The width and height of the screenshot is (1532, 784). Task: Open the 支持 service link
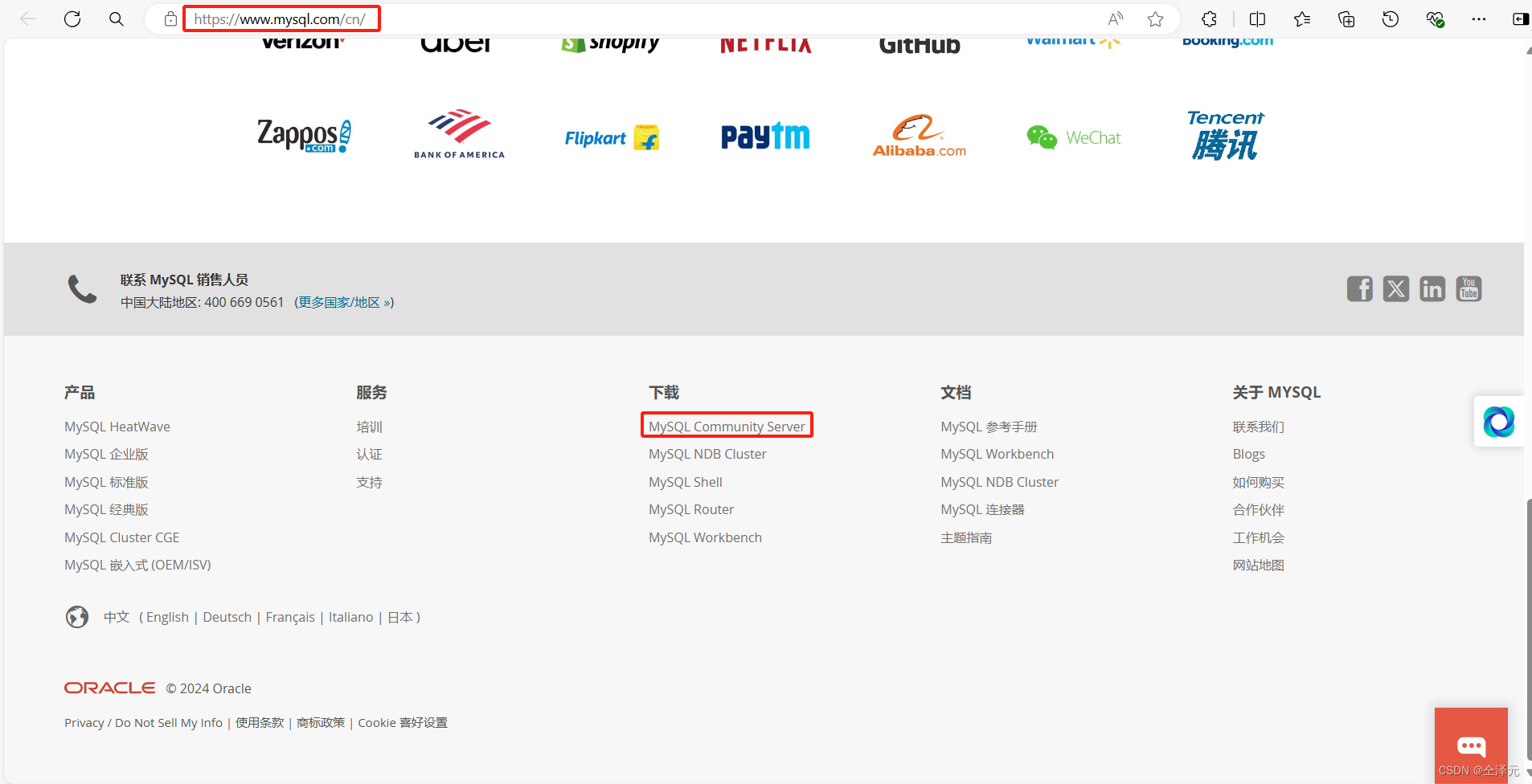[370, 482]
